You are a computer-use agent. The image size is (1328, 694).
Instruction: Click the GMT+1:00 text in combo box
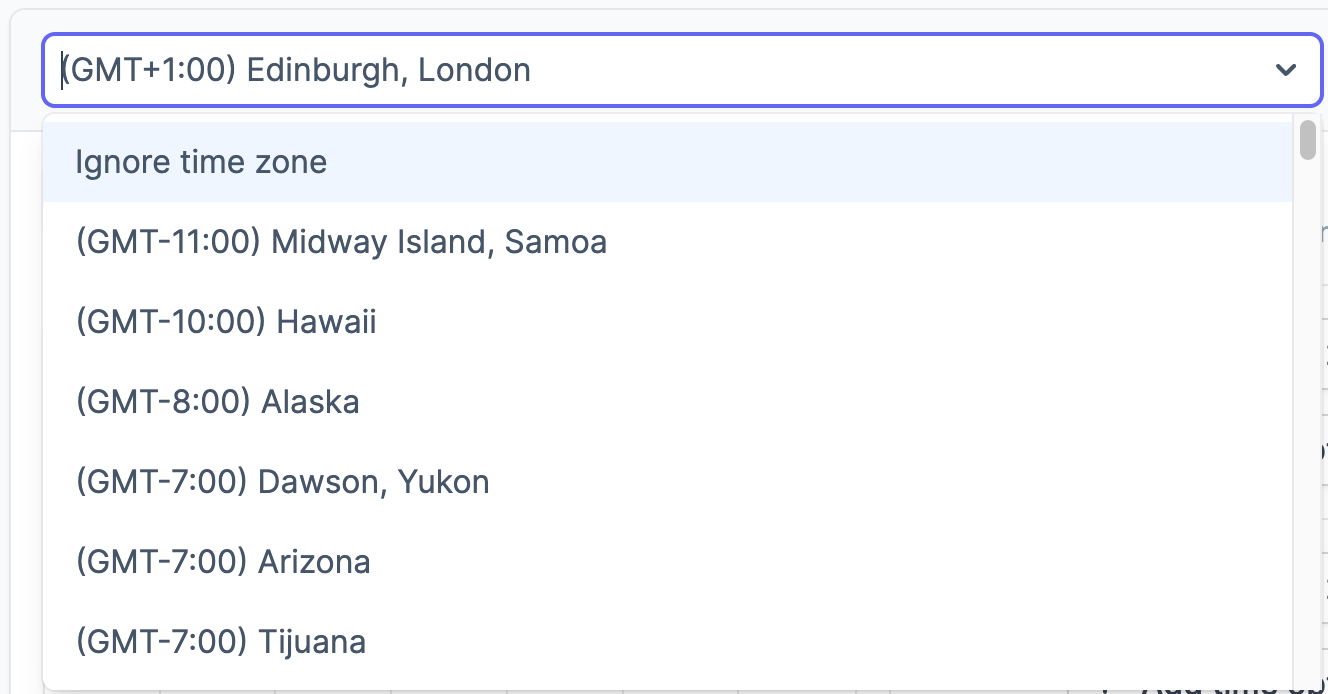point(150,70)
